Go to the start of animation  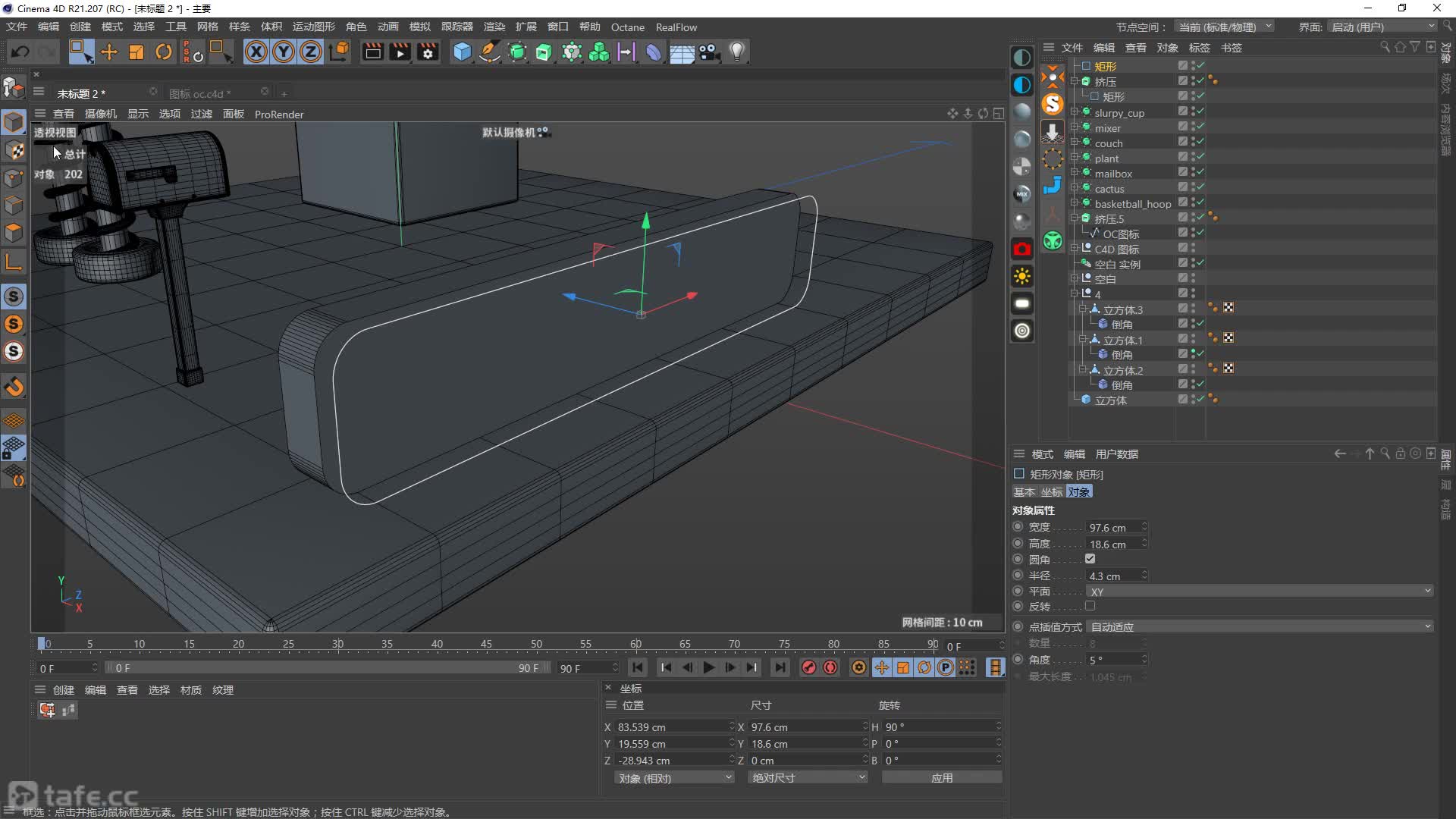[638, 667]
